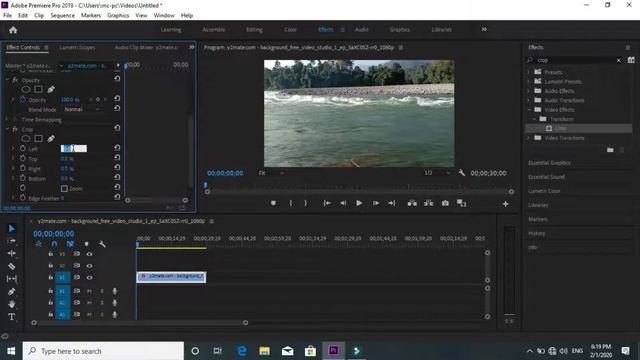Toggle the Zoom checkbox in Crop
640x360 pixels.
coord(64,189)
